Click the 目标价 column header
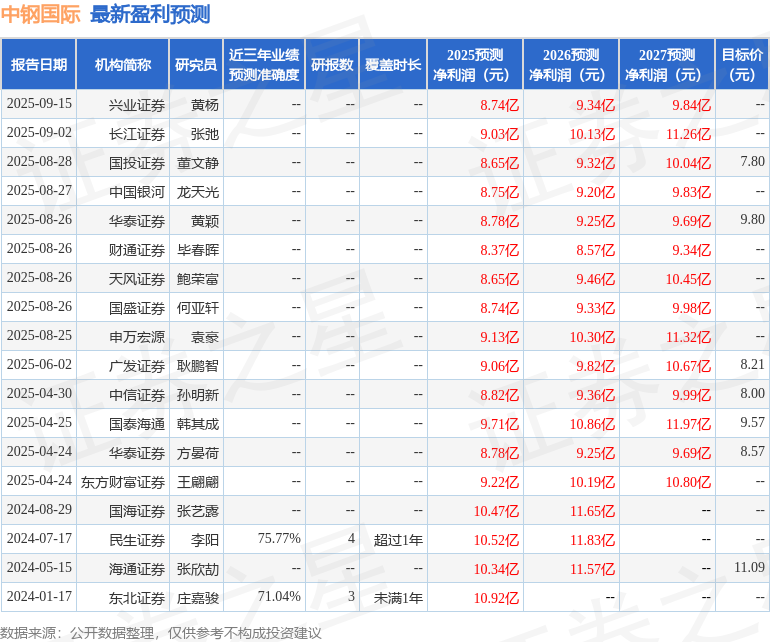 pyautogui.click(x=742, y=64)
